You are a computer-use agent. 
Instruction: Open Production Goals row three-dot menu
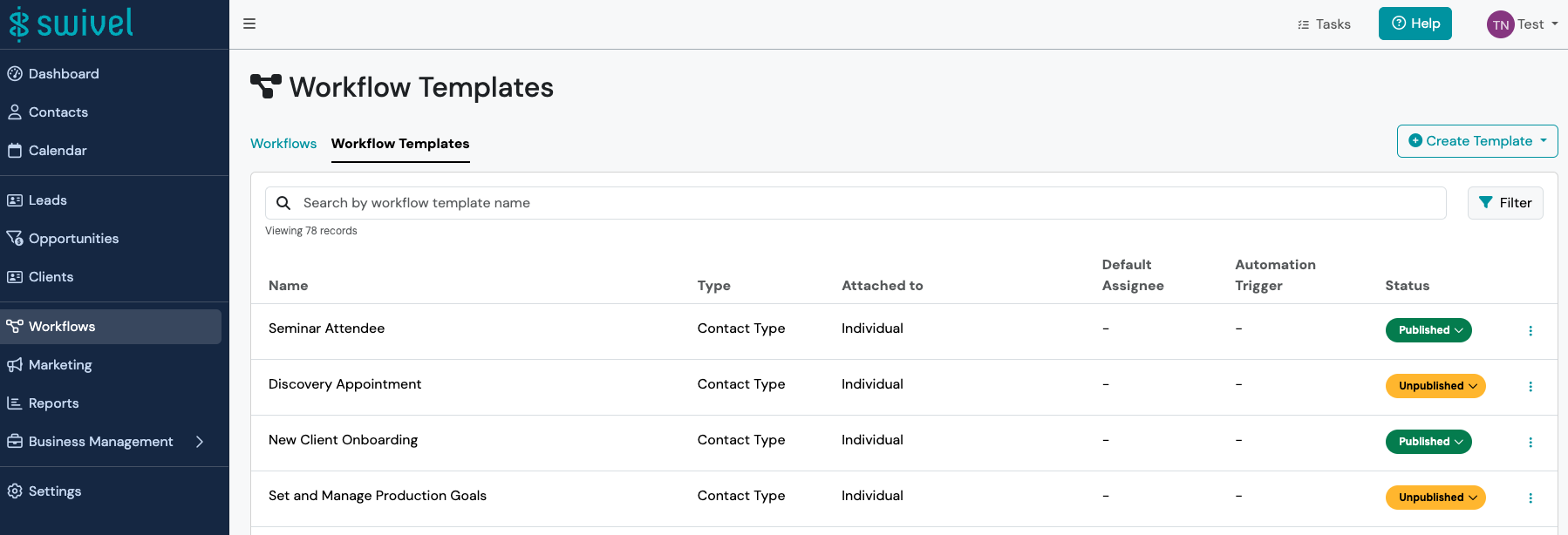tap(1531, 498)
